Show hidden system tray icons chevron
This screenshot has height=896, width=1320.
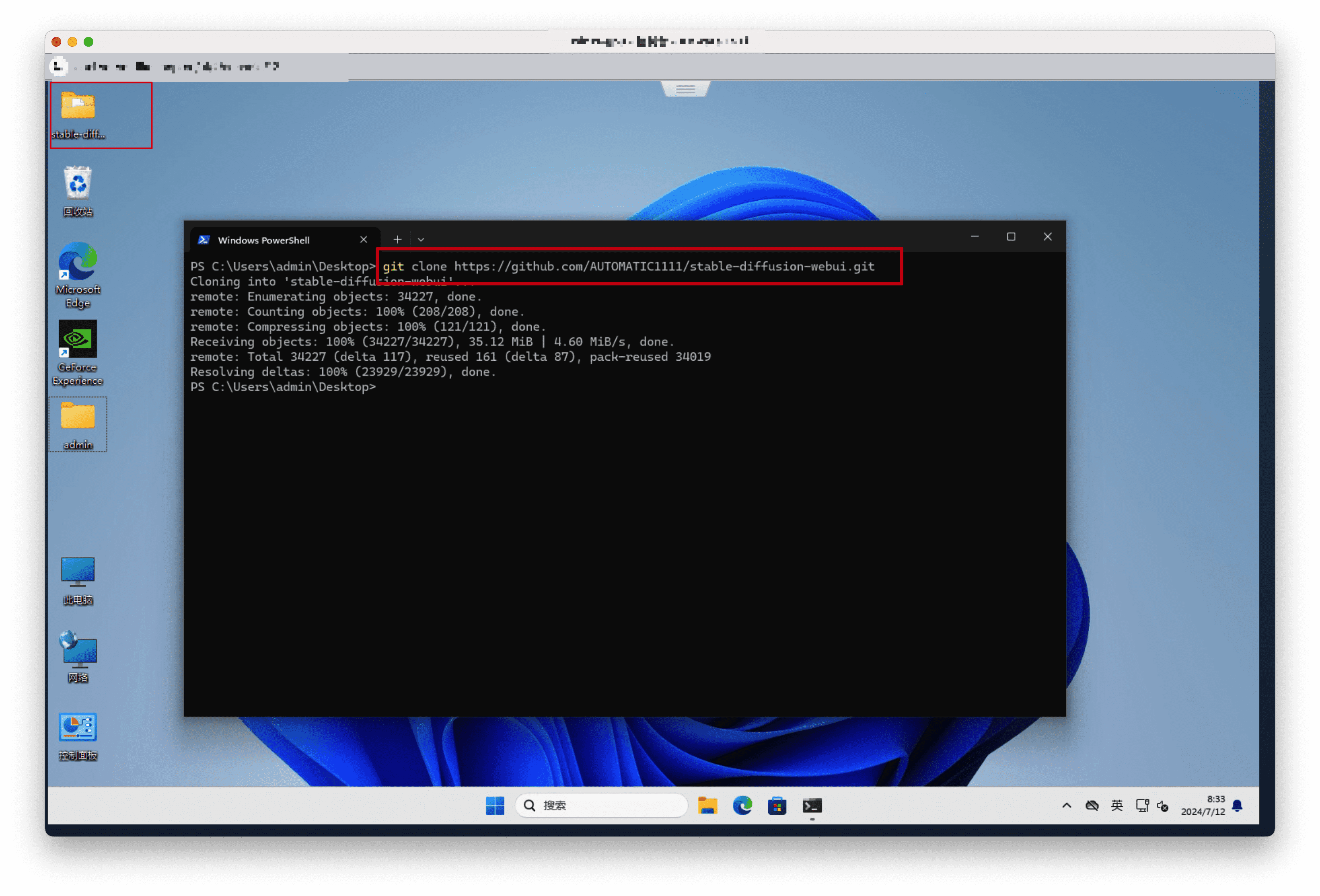1066,805
